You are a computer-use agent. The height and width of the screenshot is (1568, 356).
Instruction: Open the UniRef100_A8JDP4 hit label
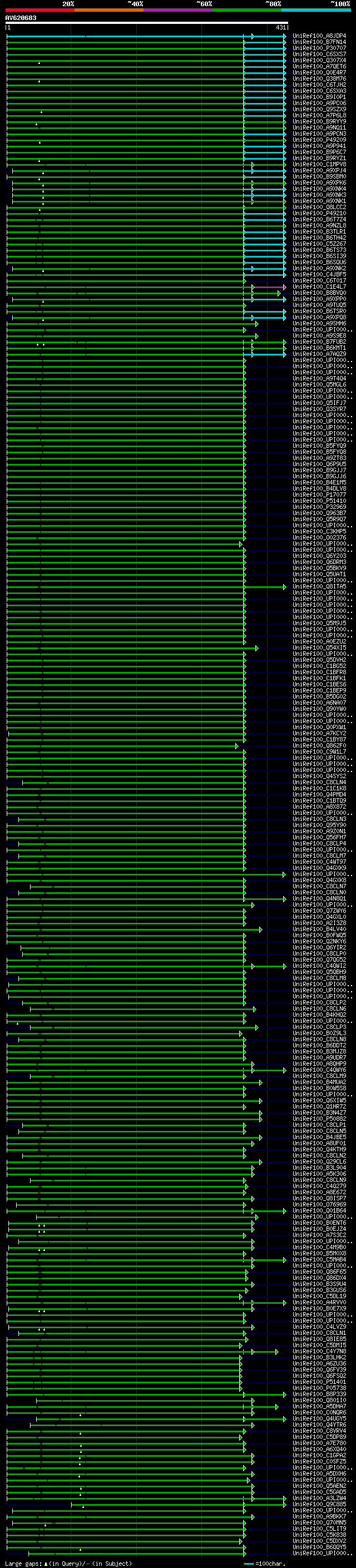tap(319, 36)
